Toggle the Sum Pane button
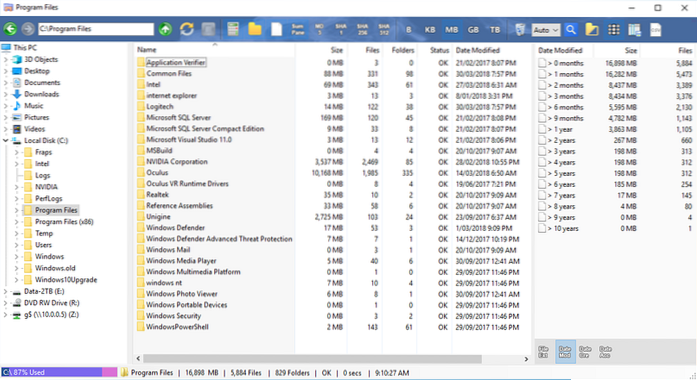 tap(297, 30)
